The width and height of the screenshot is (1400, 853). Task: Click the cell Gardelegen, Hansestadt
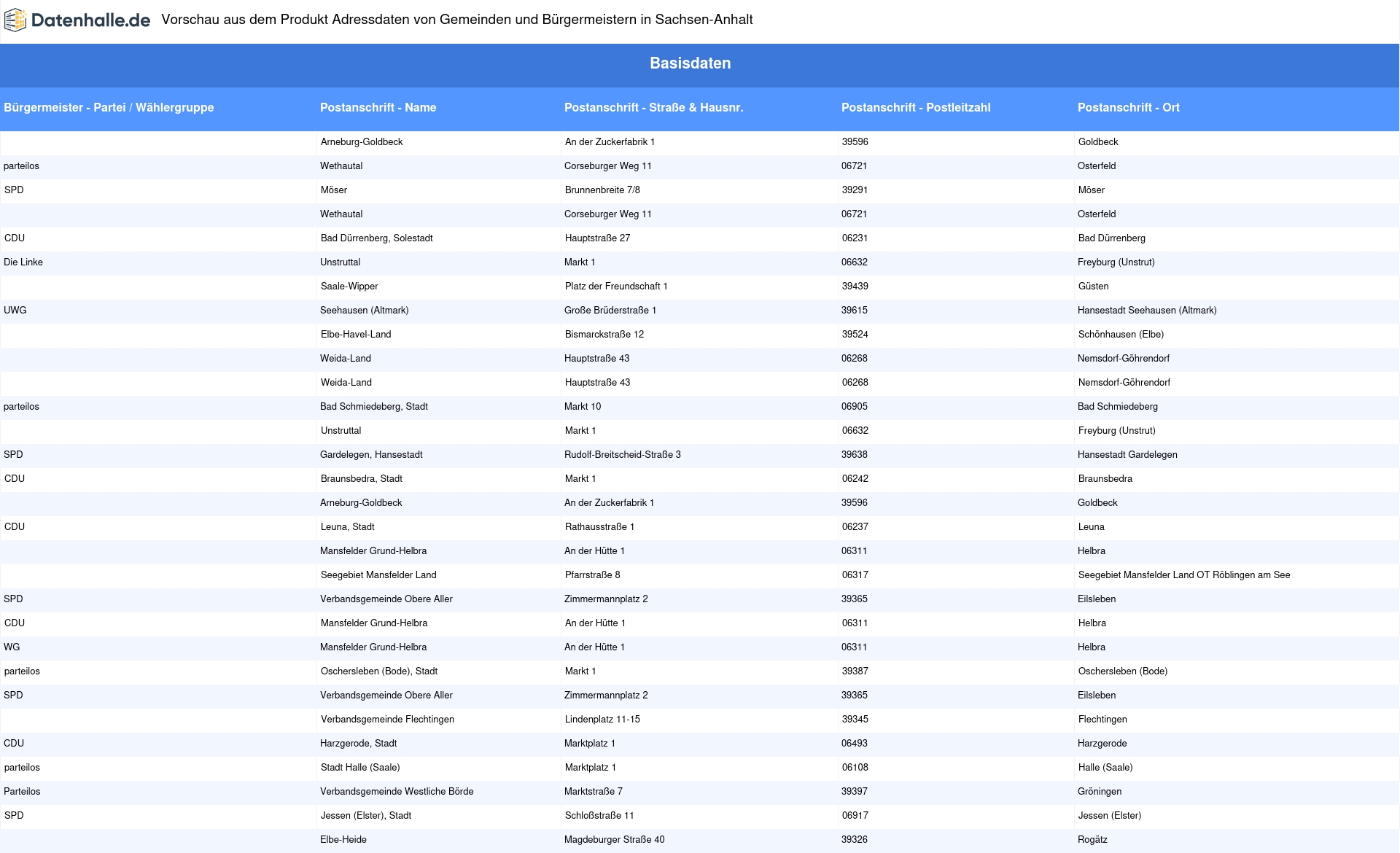(371, 455)
